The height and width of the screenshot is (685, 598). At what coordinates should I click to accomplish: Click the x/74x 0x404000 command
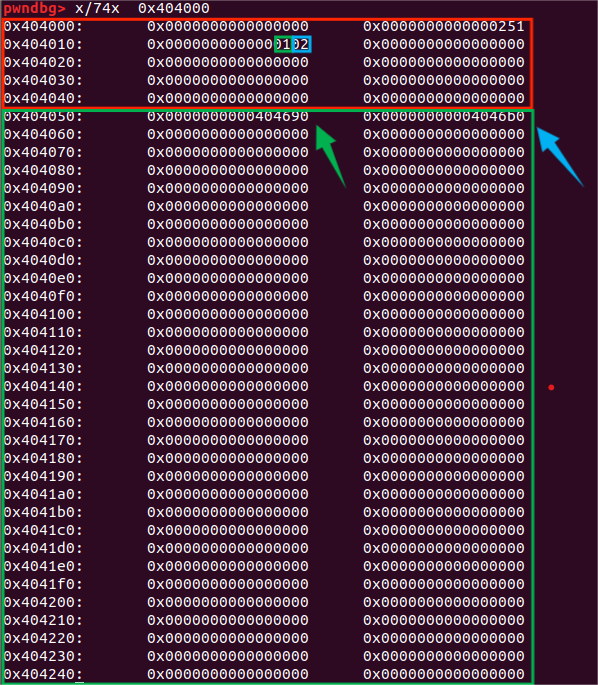142,8
